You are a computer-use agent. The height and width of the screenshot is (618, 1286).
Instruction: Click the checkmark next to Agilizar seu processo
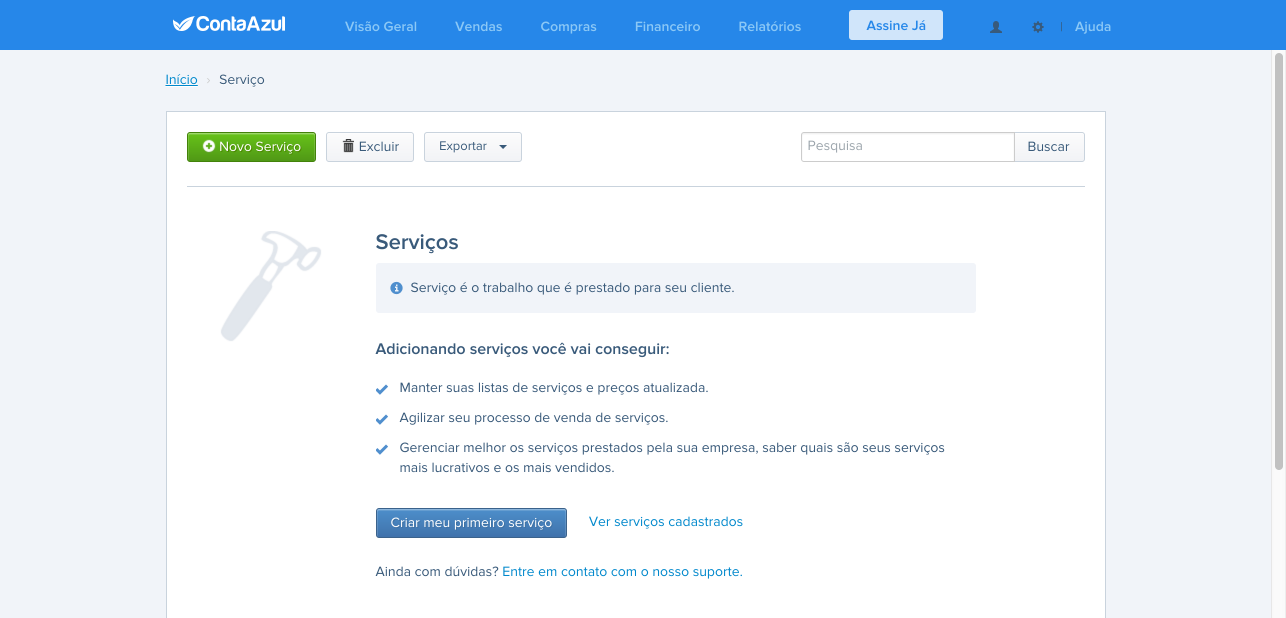click(x=381, y=419)
